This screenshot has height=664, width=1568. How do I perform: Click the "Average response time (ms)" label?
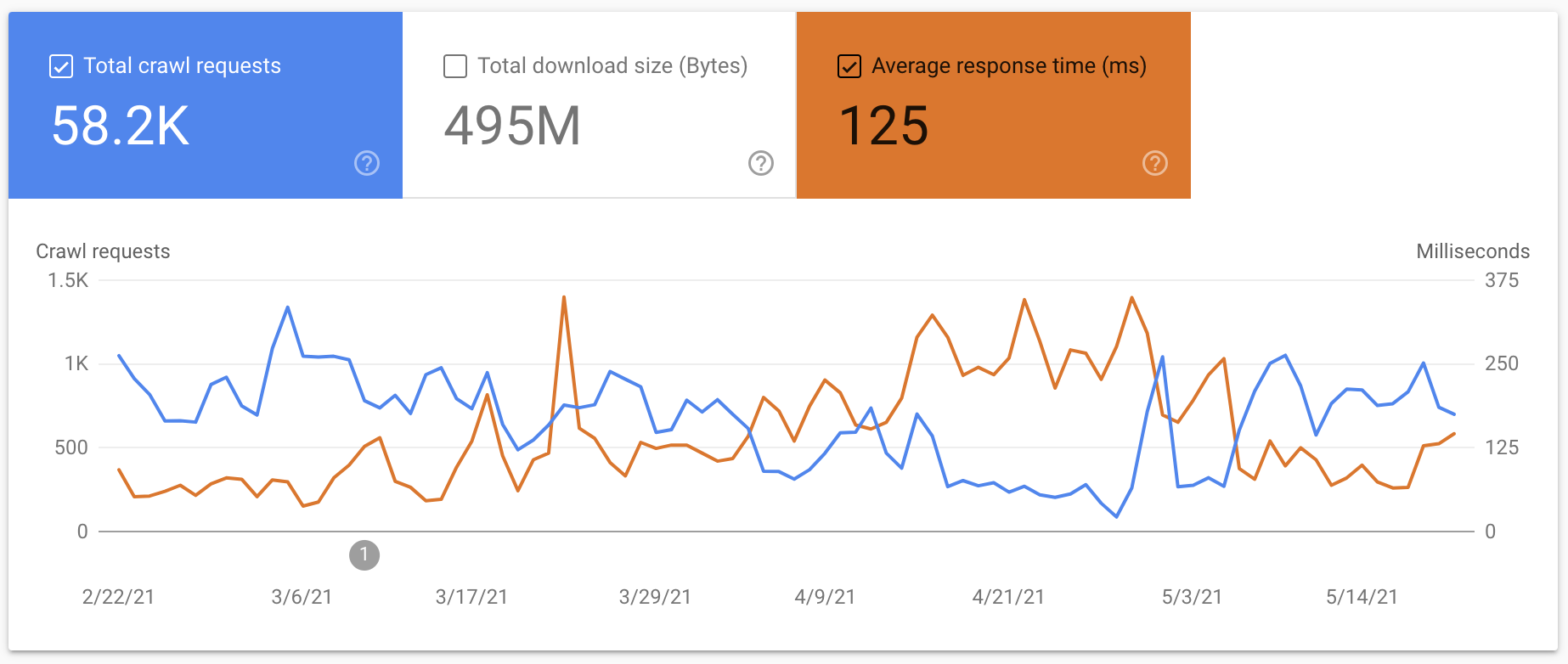pyautogui.click(x=1009, y=66)
